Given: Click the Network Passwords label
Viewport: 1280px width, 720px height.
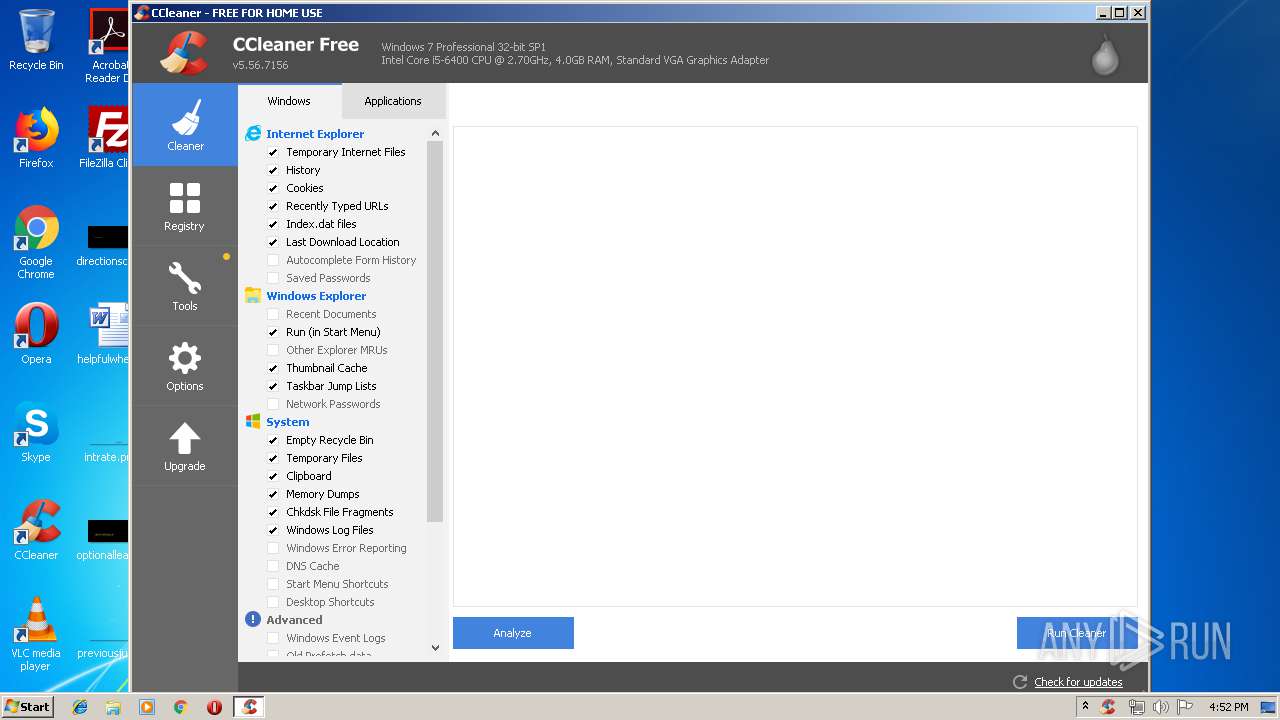Looking at the screenshot, I should click(x=333, y=404).
